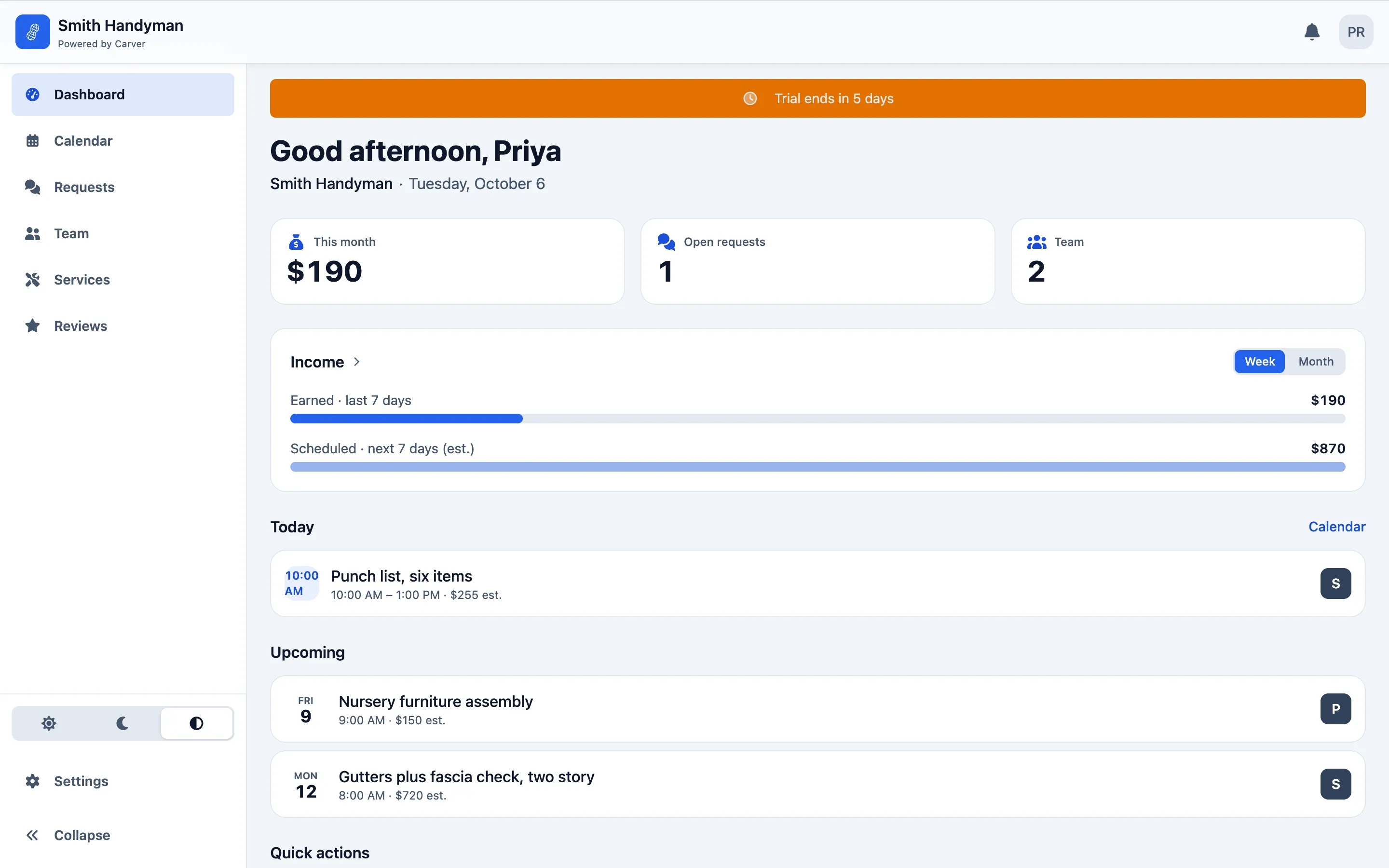Screen dimensions: 1389x868
Task: Click the S avatar on Gutters plus fascia job
Action: pyautogui.click(x=1335, y=784)
